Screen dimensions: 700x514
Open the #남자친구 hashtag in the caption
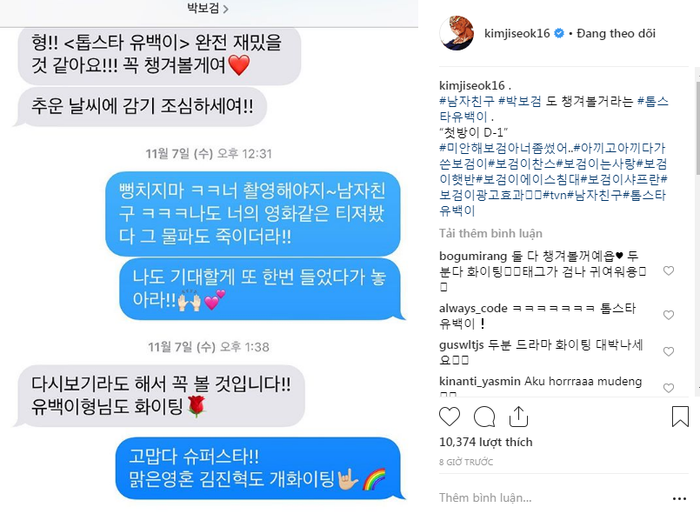(467, 101)
